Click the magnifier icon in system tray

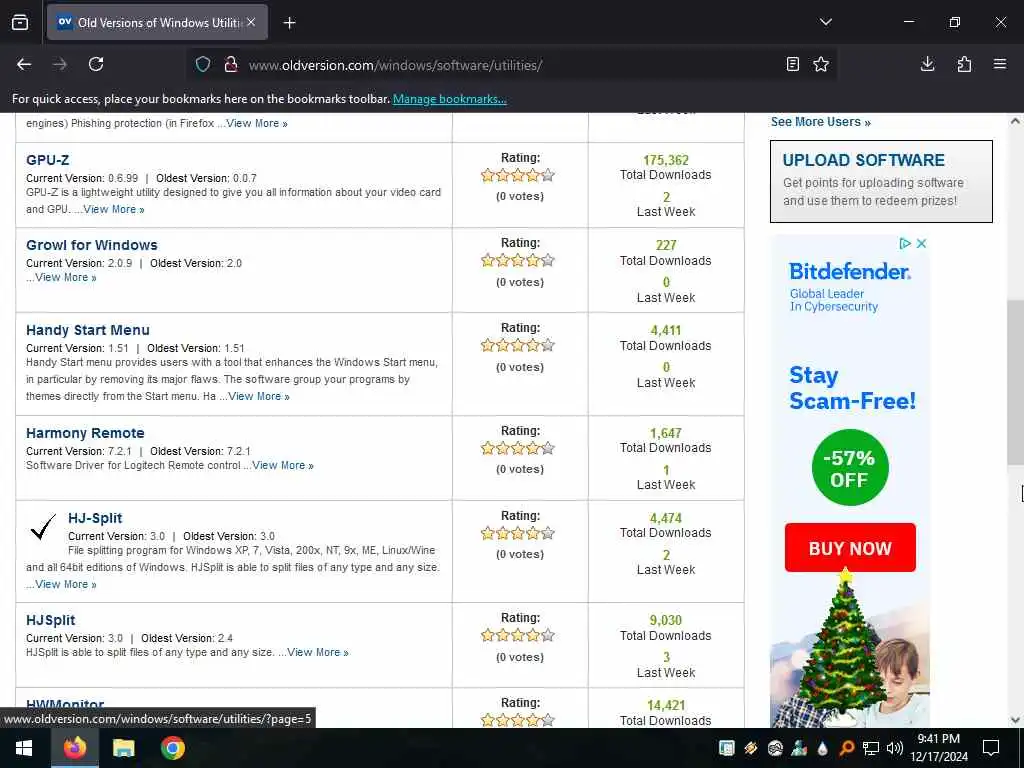(x=846, y=748)
